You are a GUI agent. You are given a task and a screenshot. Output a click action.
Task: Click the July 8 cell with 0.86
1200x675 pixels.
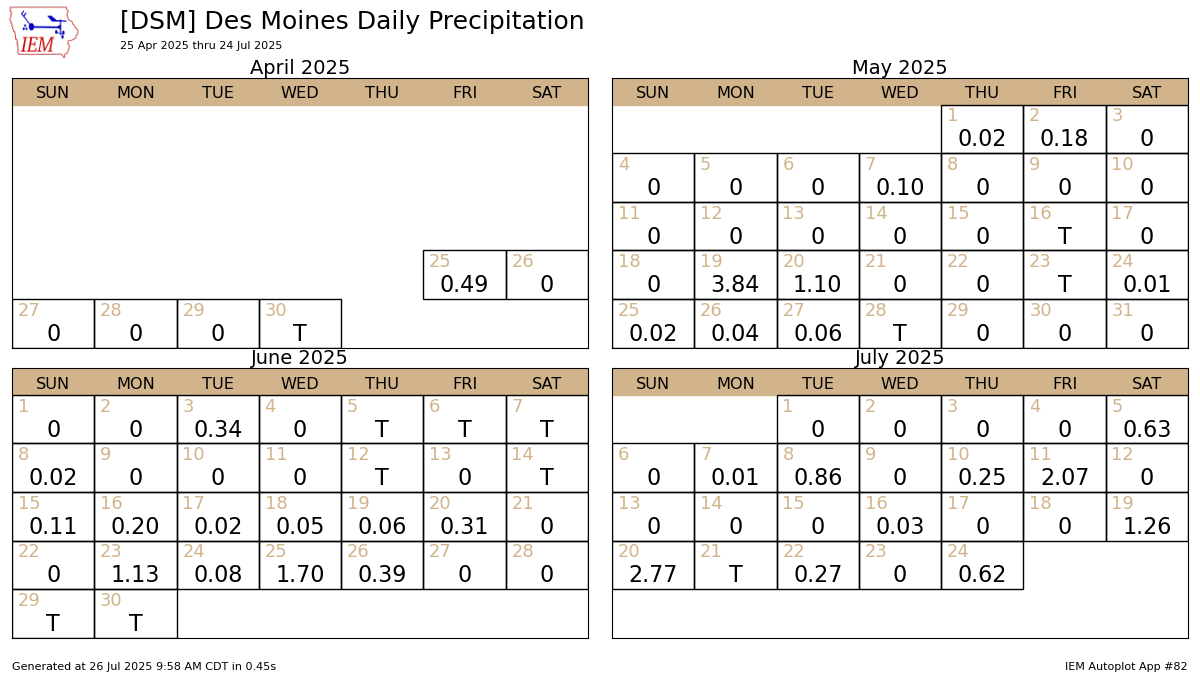(x=818, y=468)
